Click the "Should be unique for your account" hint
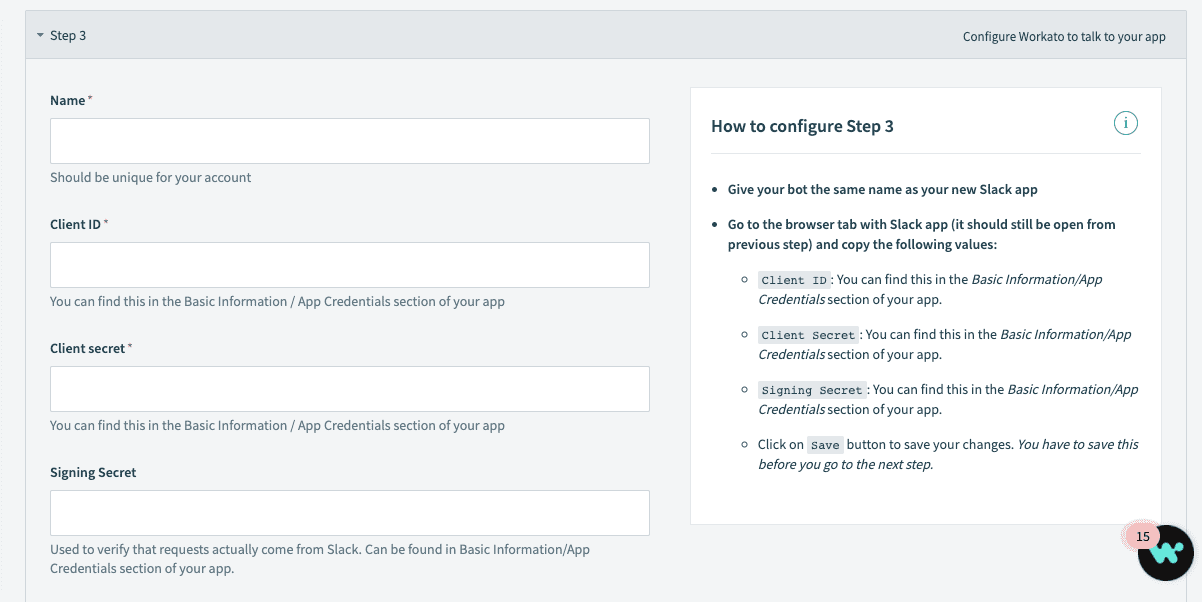1202x602 pixels. pos(151,178)
